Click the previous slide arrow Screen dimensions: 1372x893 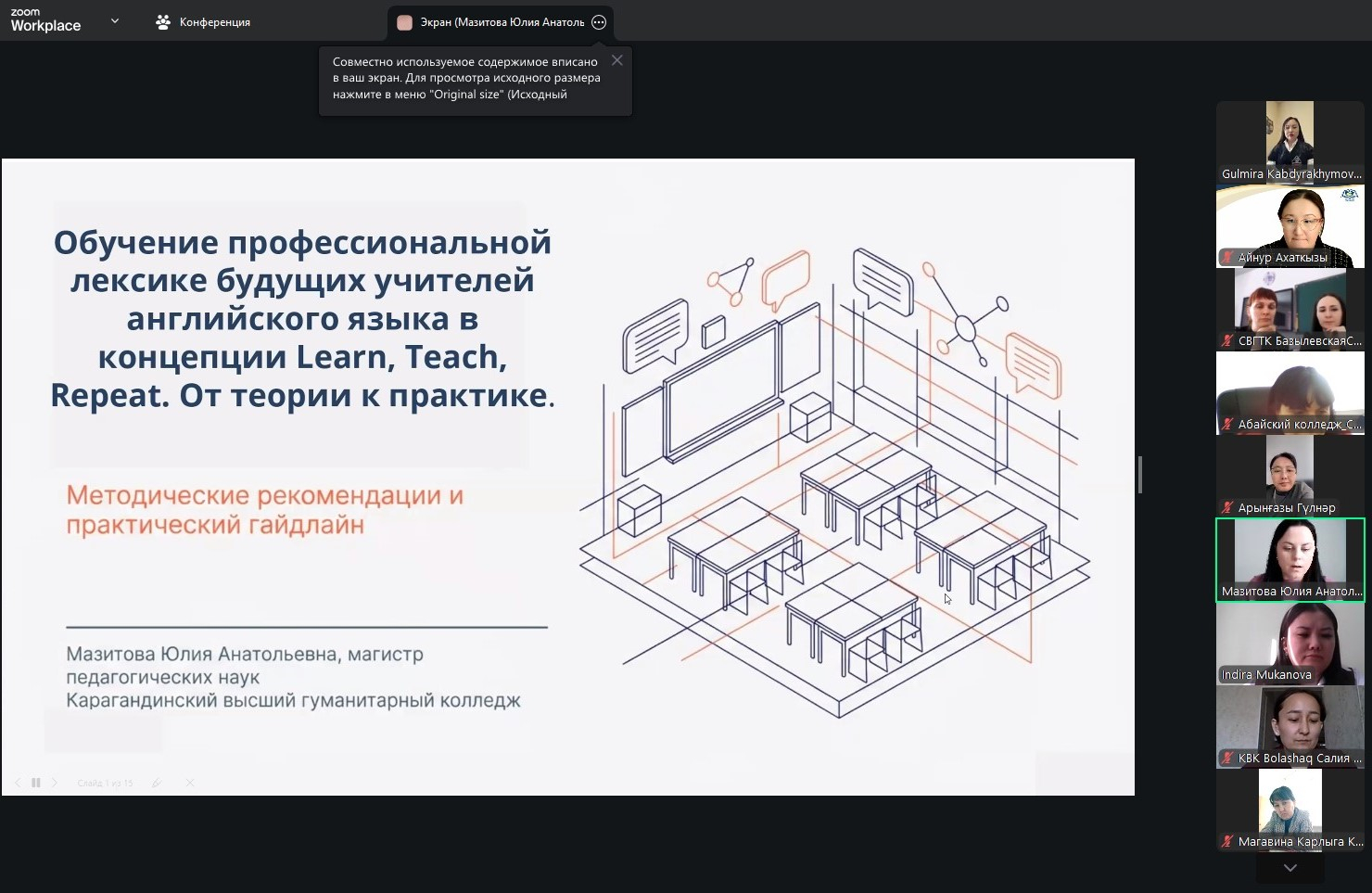click(19, 783)
